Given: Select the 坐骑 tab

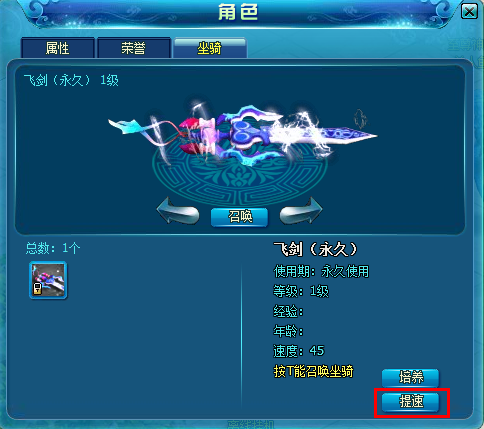Looking at the screenshot, I should point(210,48).
